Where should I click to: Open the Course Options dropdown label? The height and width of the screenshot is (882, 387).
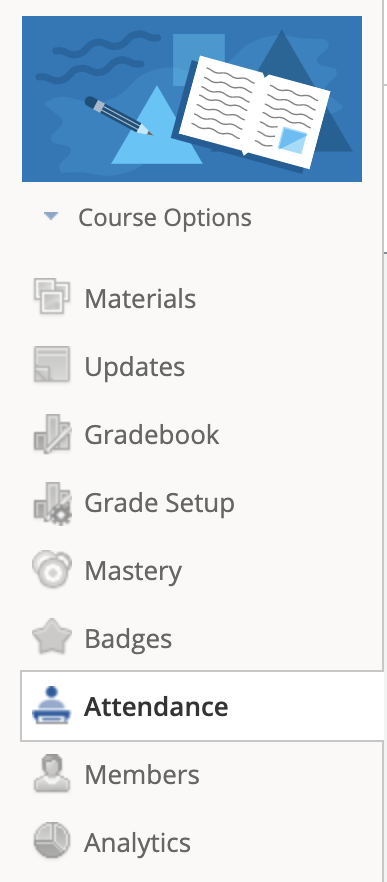(165, 218)
